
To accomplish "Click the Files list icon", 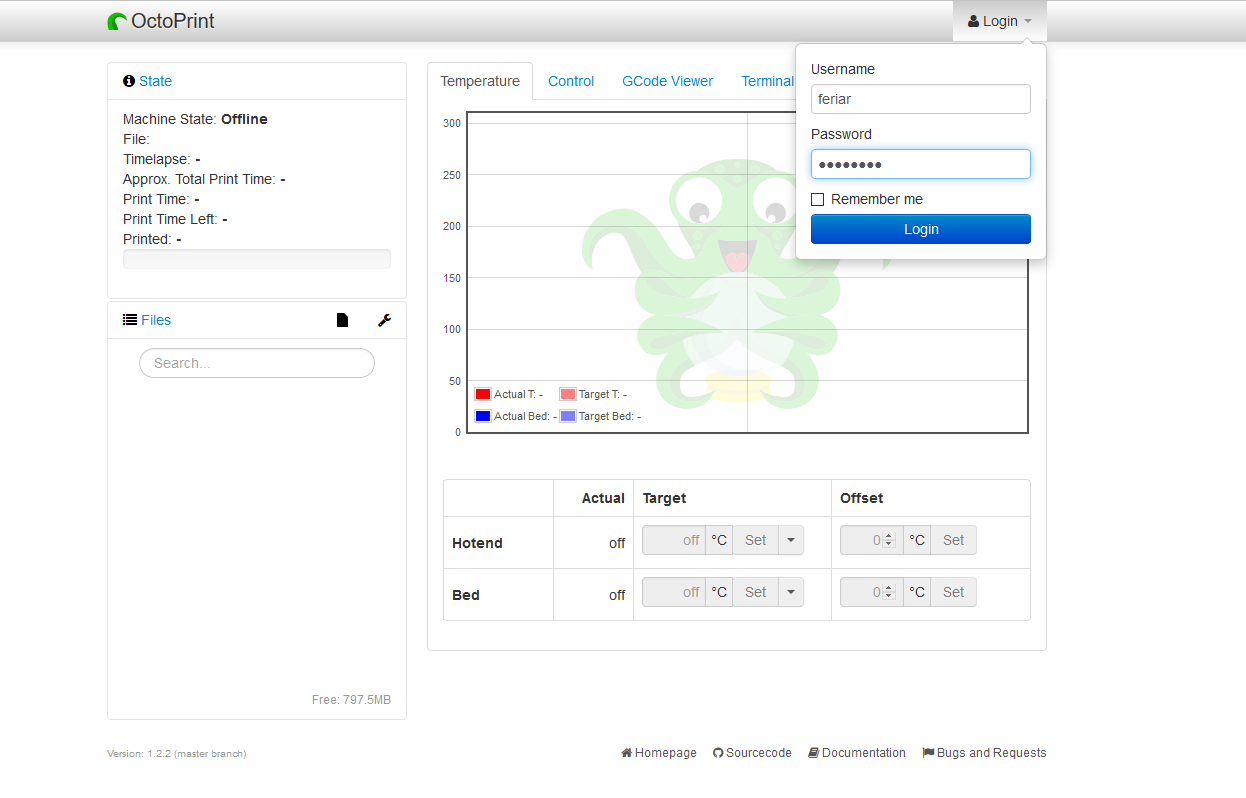I will 130,320.
